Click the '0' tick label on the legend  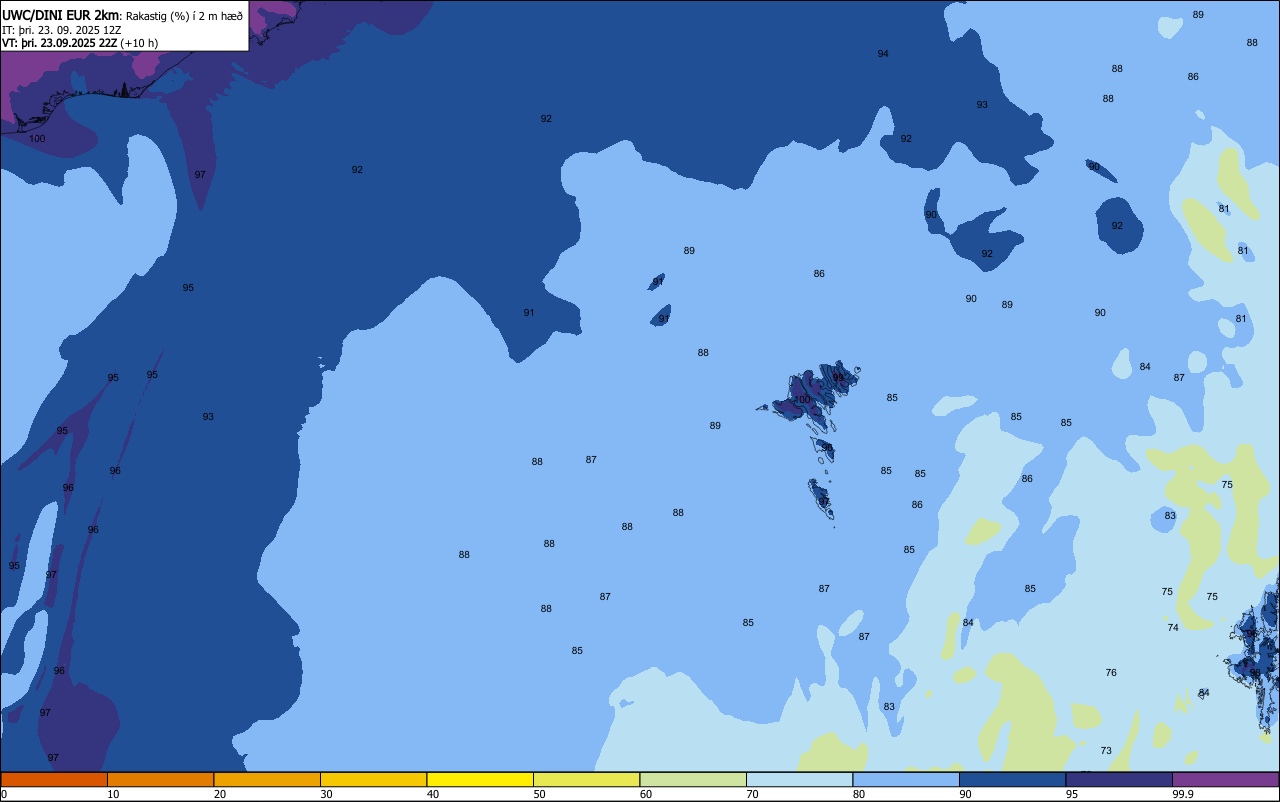click(x=4, y=794)
